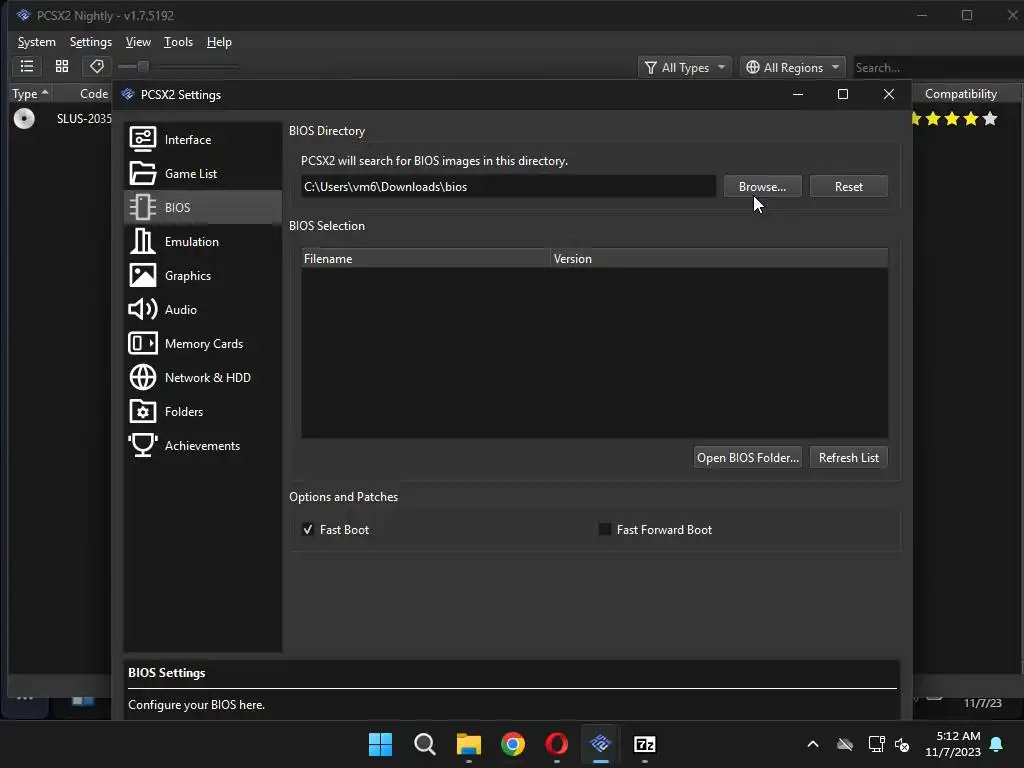Open the Emulation settings category
Screen dimensions: 1024x768
202,241
